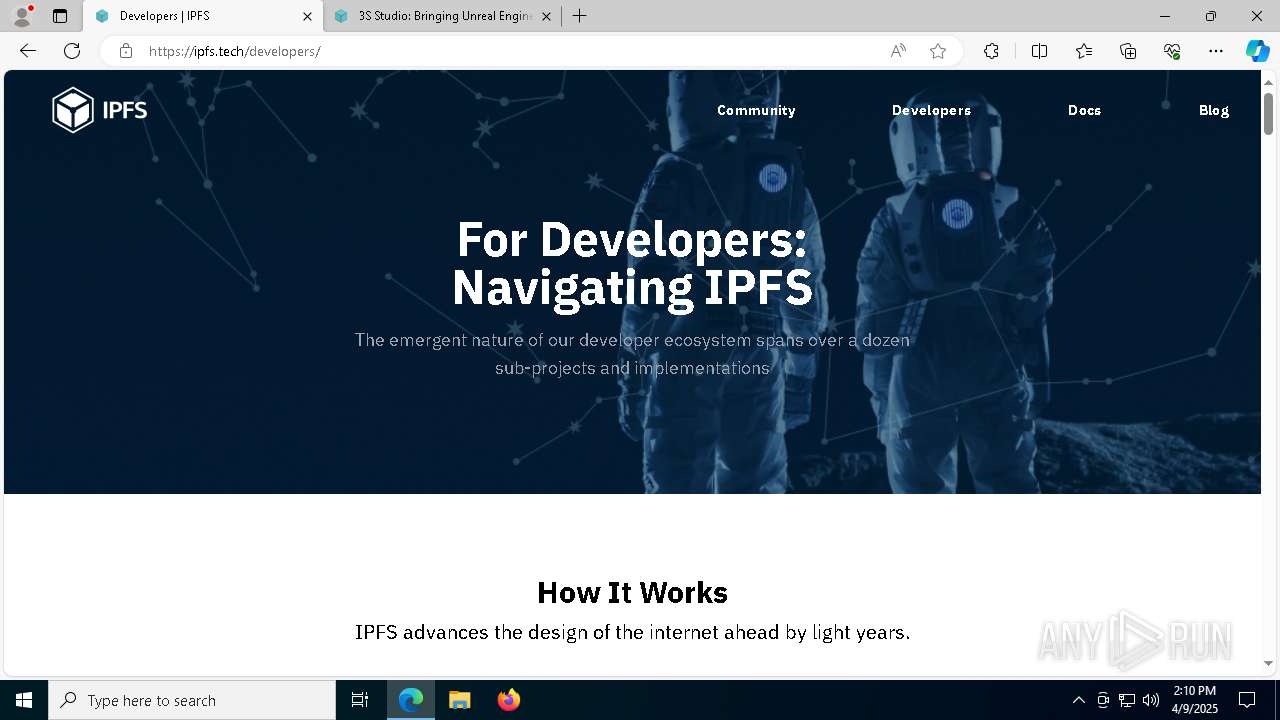Add this page to favorites
Viewport: 1280px width, 720px height.
pos(938,51)
